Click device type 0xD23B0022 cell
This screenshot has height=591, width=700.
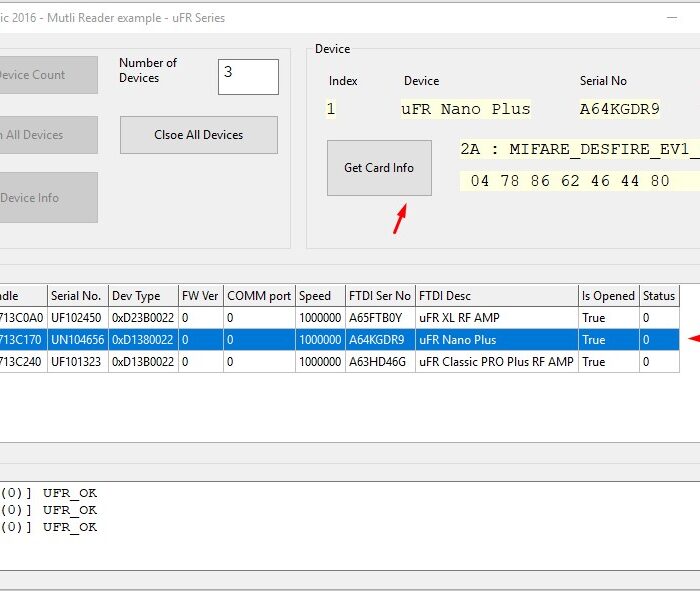(x=143, y=318)
